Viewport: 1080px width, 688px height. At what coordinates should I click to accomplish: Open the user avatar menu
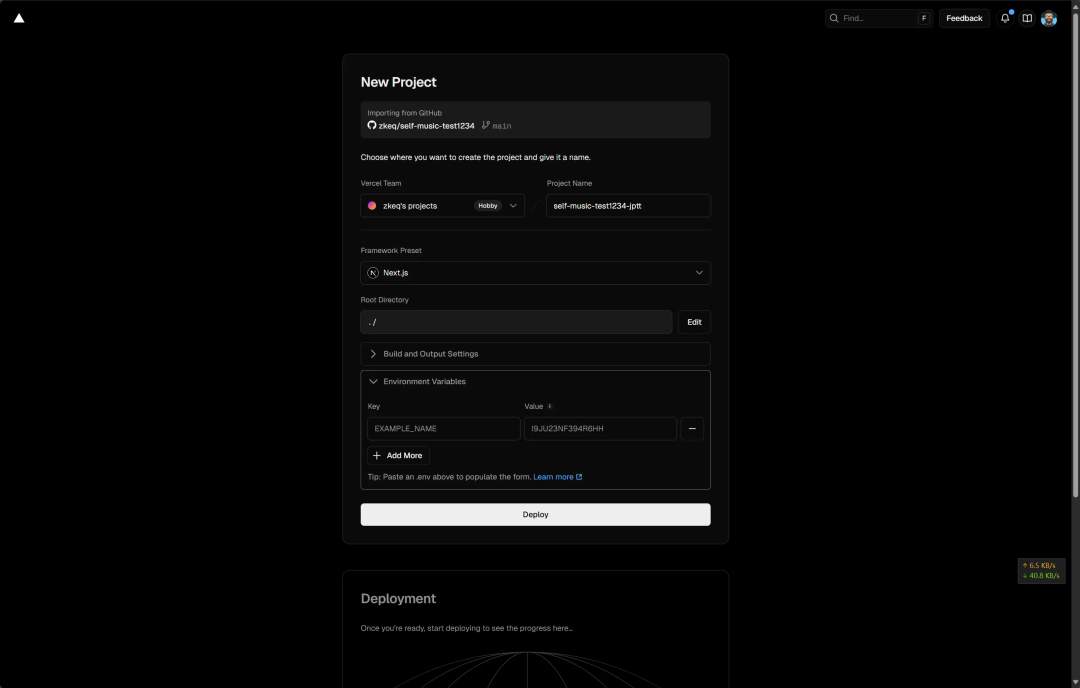(1049, 18)
